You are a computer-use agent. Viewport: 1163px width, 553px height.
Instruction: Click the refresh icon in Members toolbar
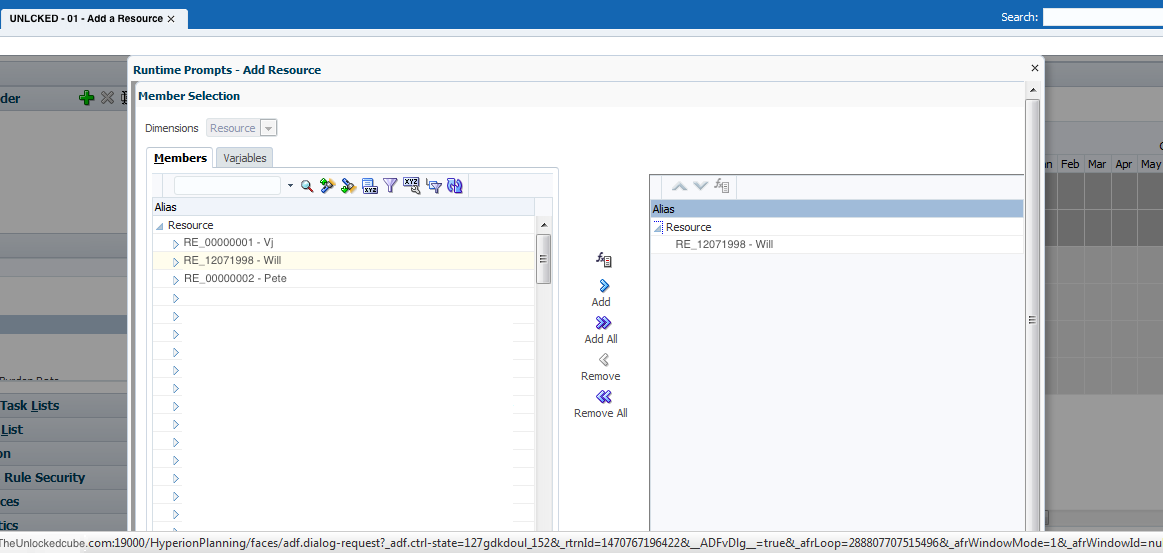pos(455,186)
